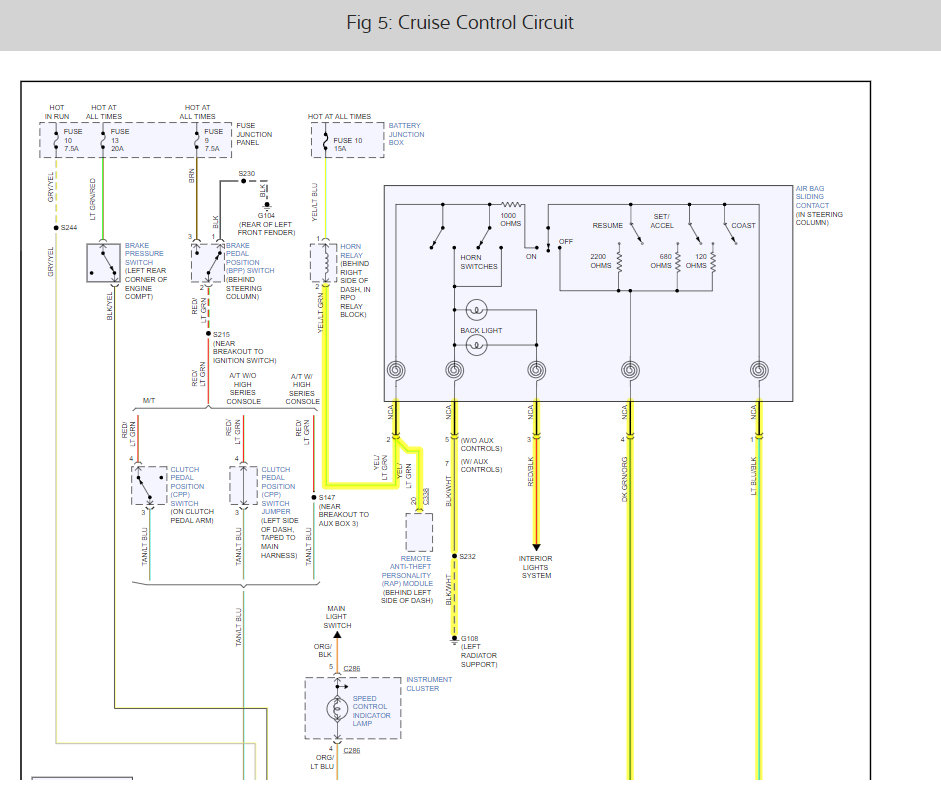Click the Instrument Cluster label
The height and width of the screenshot is (804, 941).
(x=429, y=684)
